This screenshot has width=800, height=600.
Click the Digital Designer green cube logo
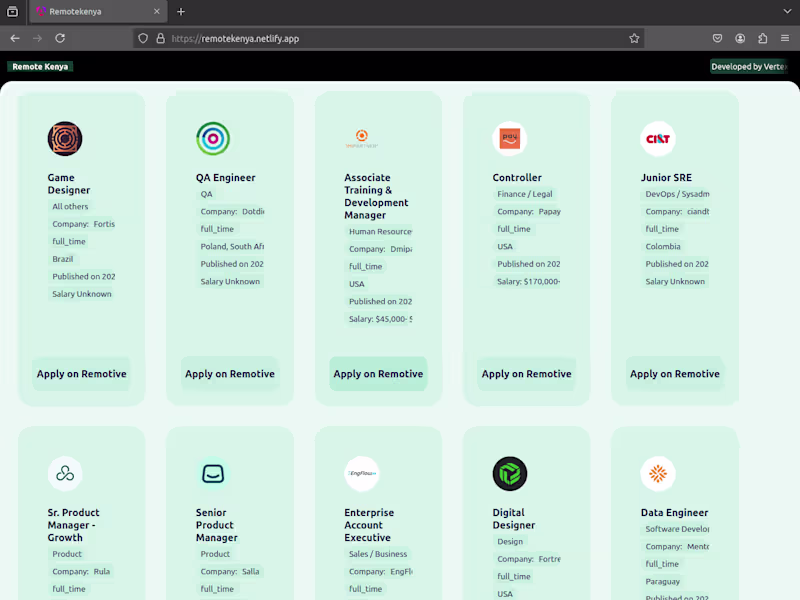pyautogui.click(x=509, y=473)
